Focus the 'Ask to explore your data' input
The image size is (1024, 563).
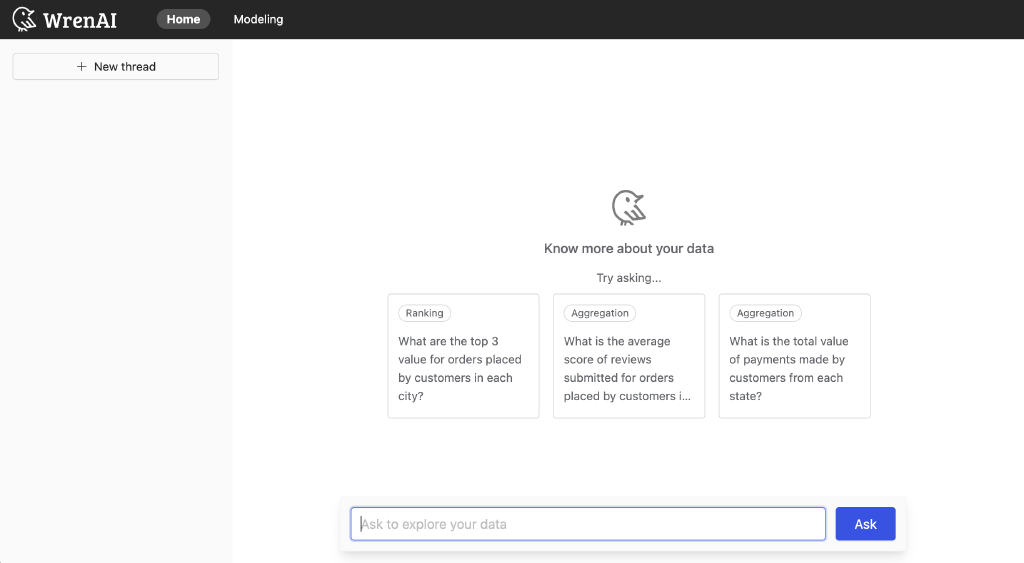588,524
